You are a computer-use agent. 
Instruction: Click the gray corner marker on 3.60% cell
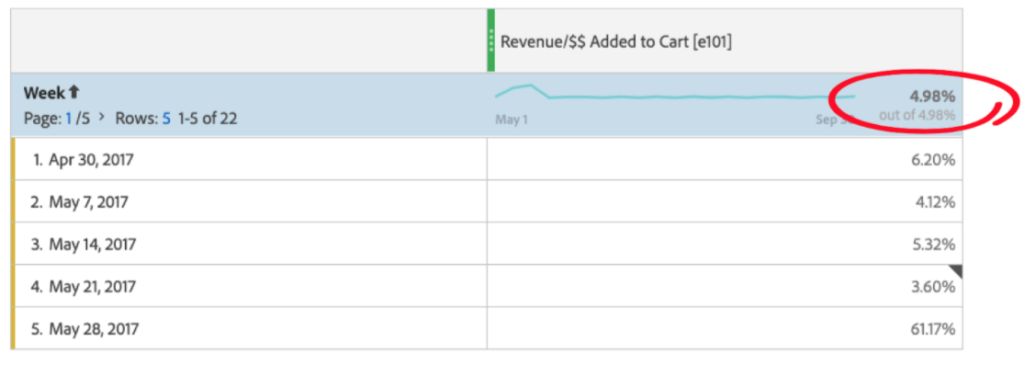(956, 271)
